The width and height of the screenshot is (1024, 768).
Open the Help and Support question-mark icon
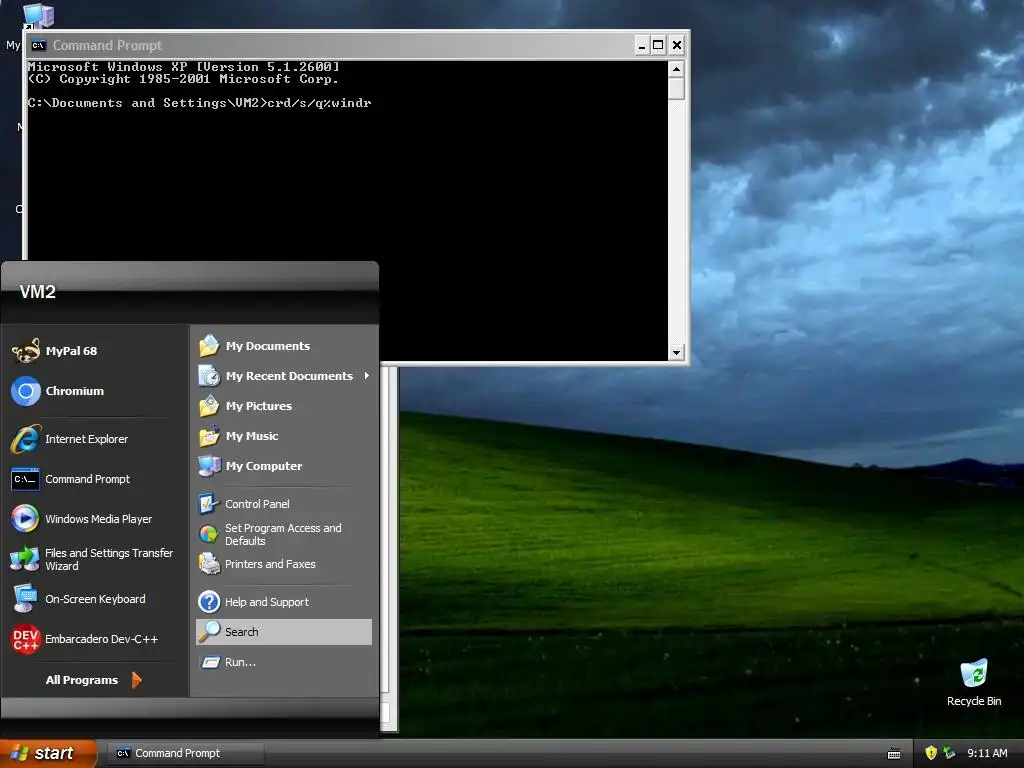pyautogui.click(x=209, y=601)
